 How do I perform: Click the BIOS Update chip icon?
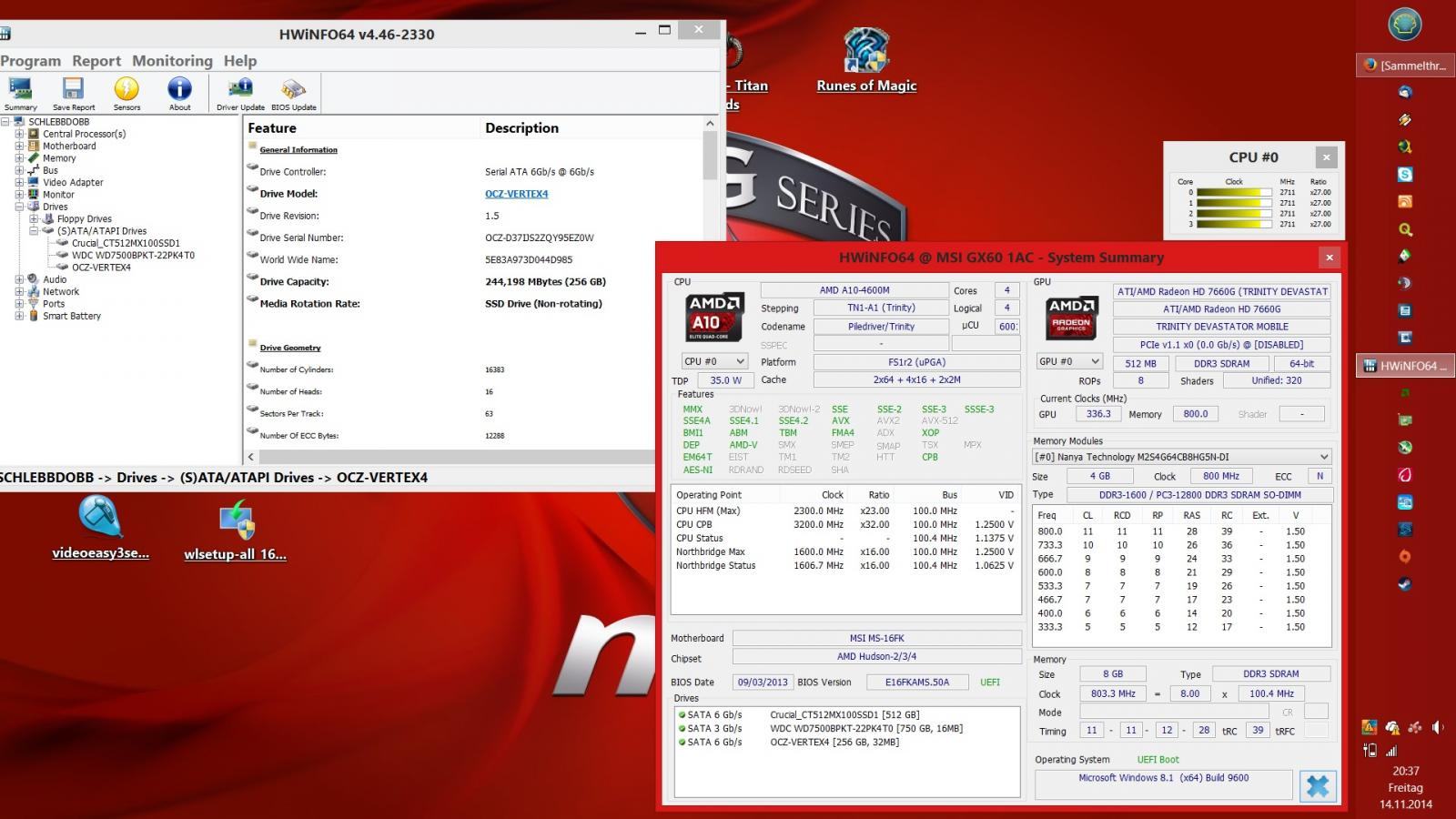tap(294, 94)
